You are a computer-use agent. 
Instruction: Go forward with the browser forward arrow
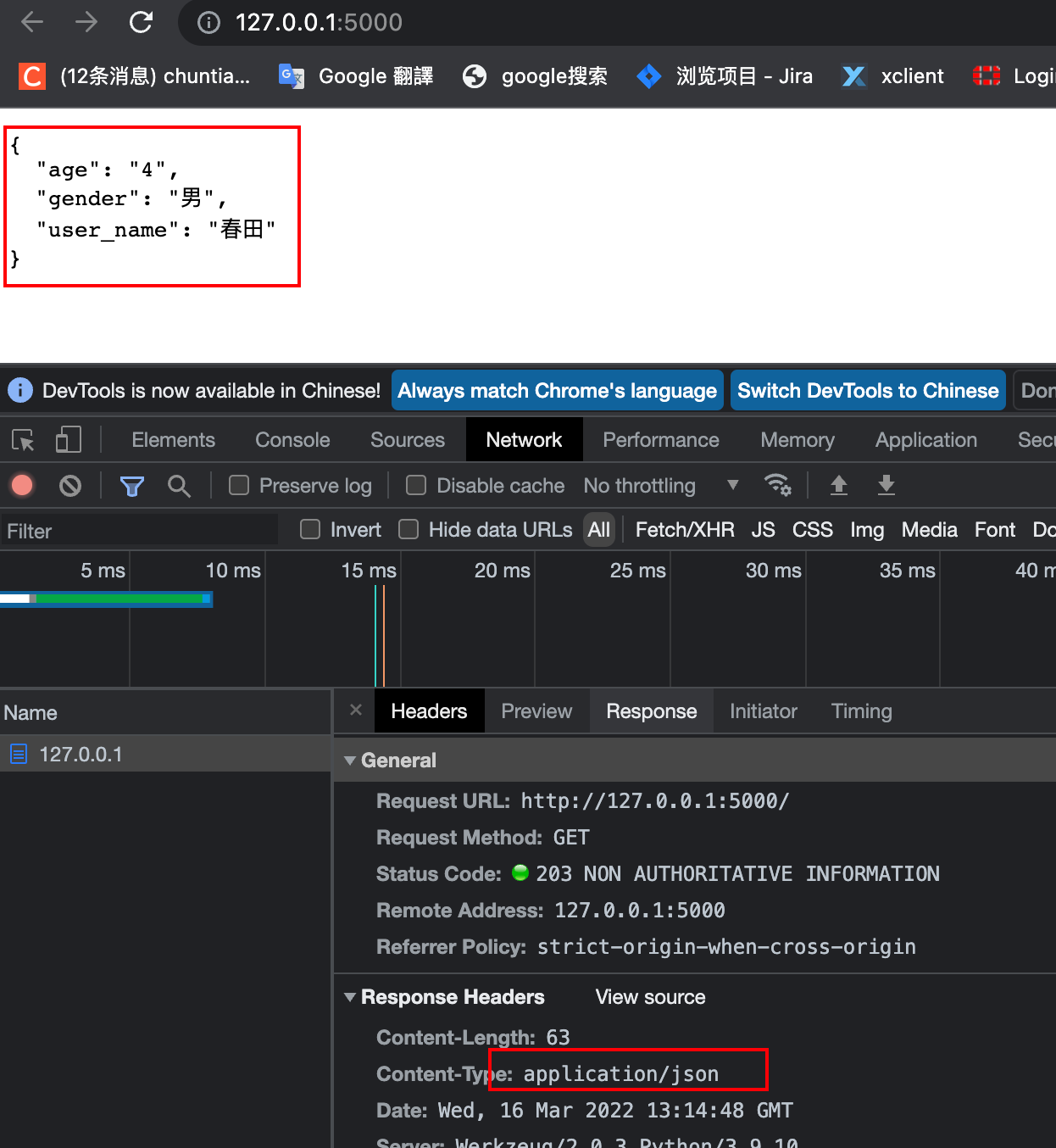pos(86,22)
